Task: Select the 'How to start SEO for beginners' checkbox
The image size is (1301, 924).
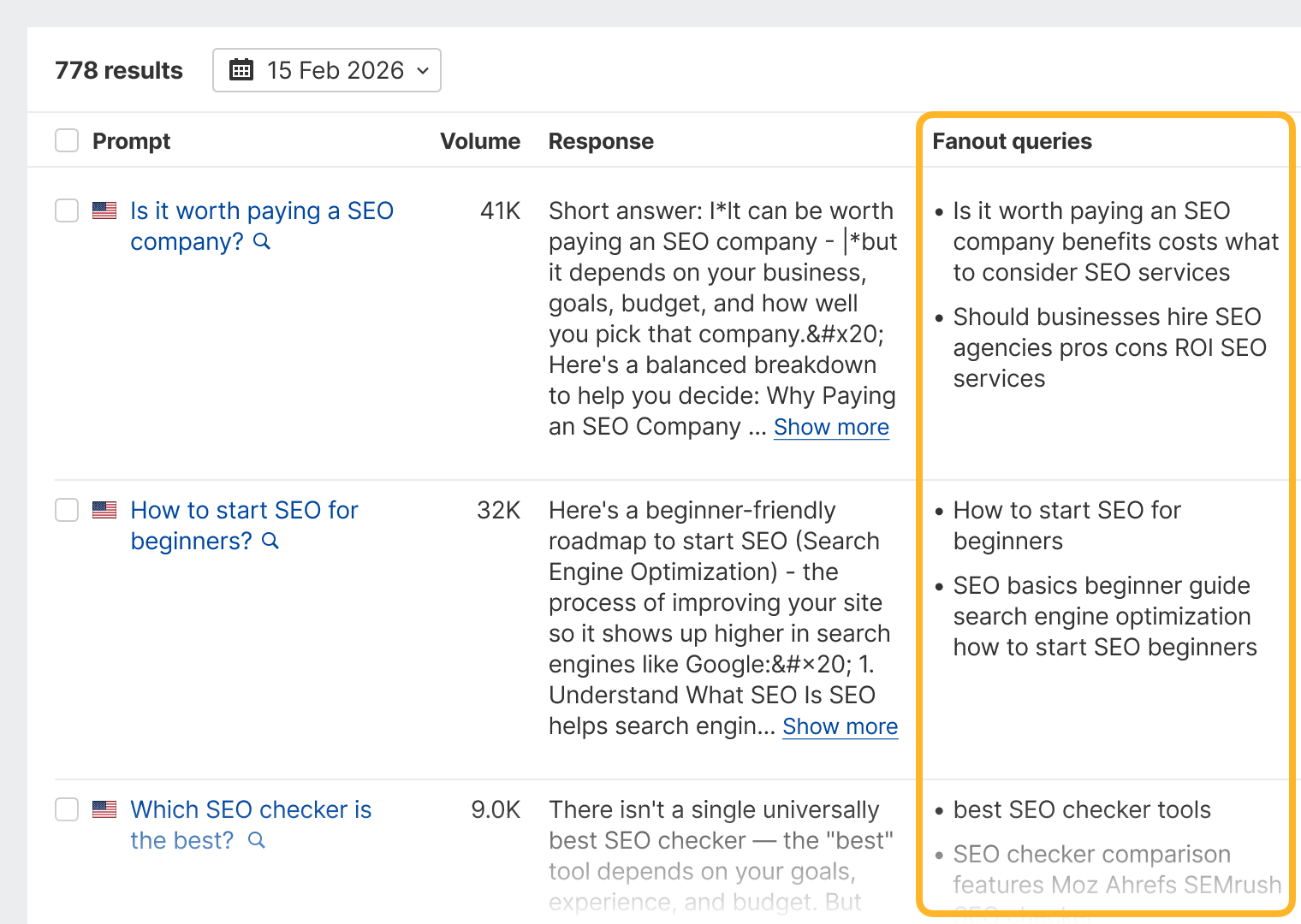Action: pos(67,510)
